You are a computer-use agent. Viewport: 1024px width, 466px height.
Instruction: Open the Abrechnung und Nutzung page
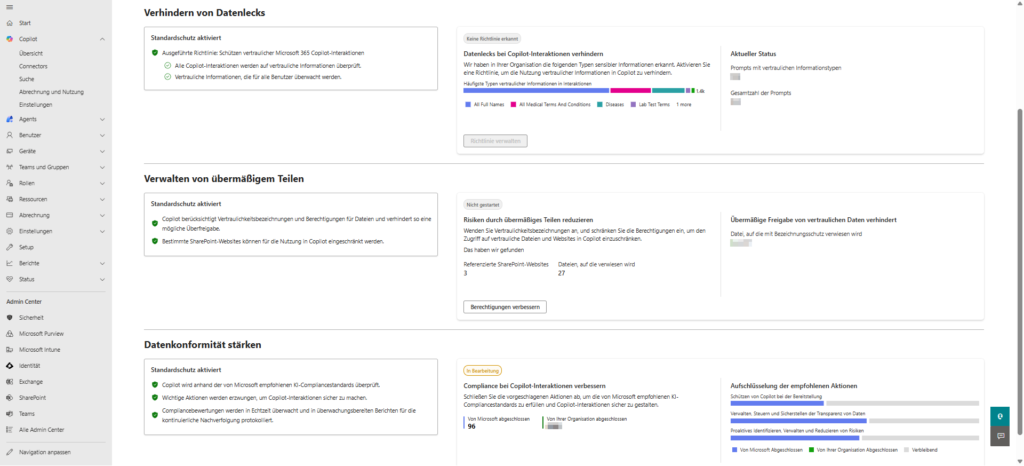pyautogui.click(x=50, y=91)
